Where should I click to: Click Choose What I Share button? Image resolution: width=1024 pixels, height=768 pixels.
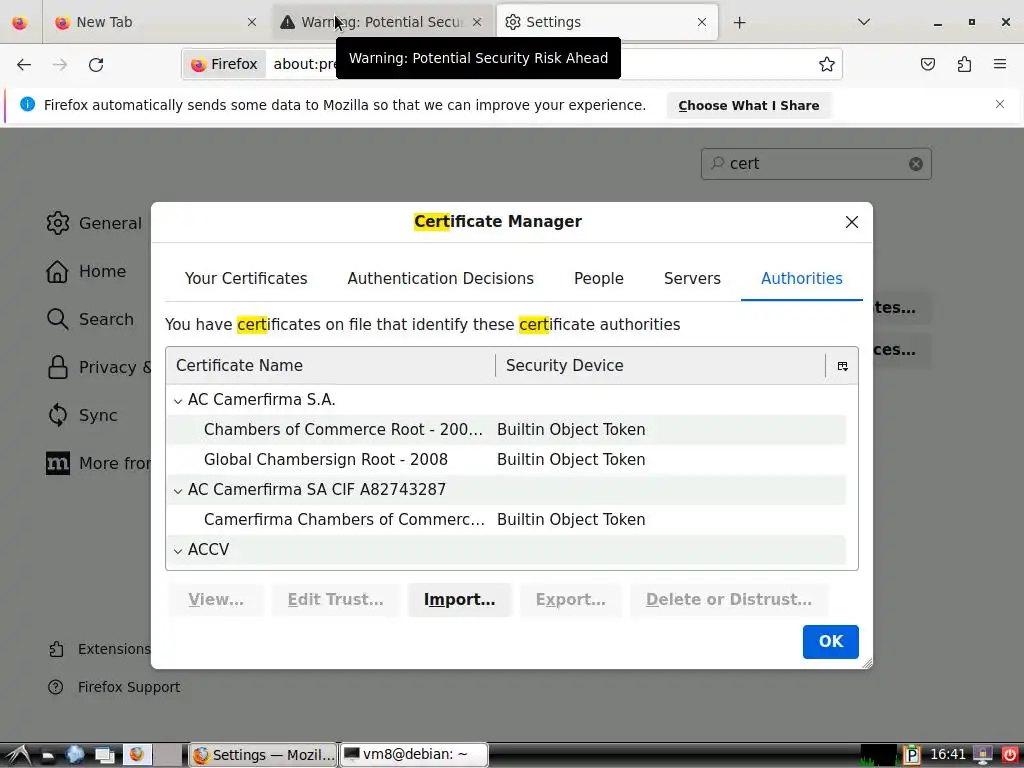click(x=748, y=106)
